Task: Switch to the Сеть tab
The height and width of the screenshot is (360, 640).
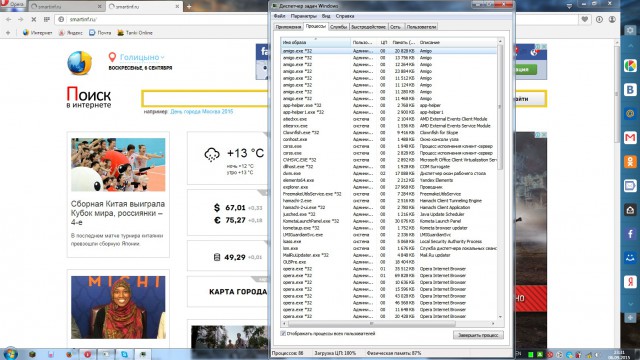Action: (395, 27)
